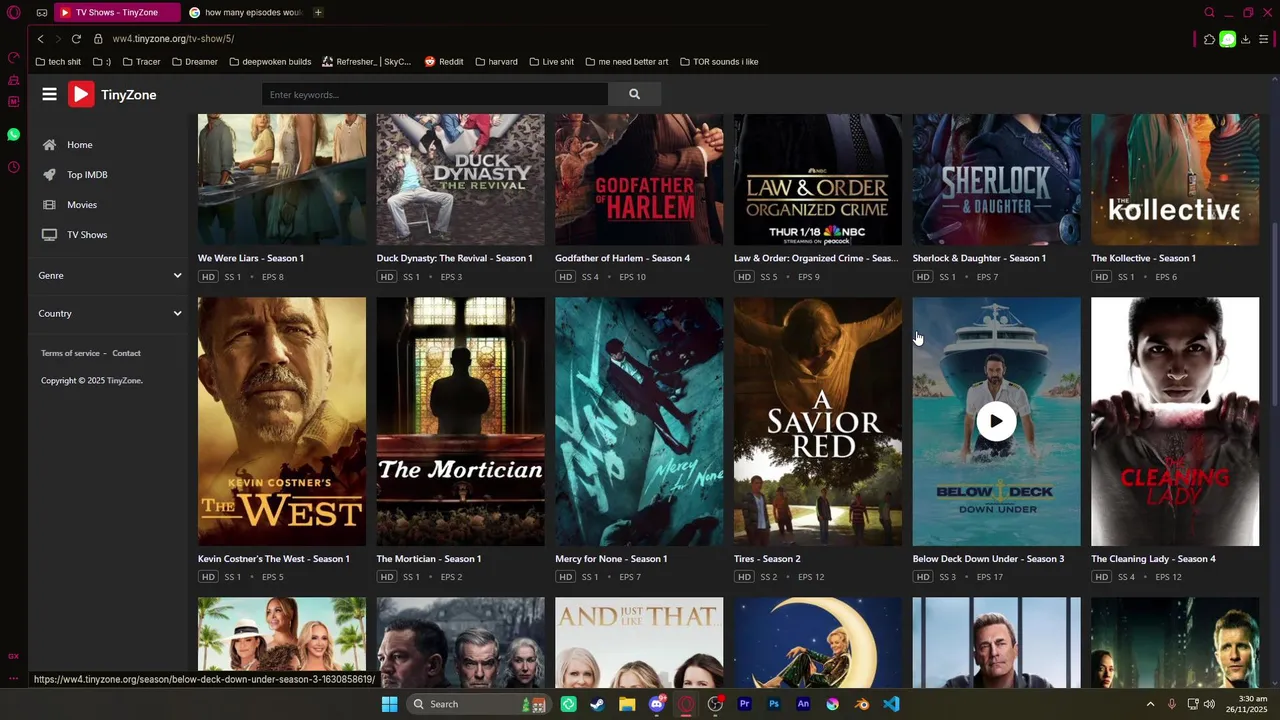Open Discord from the taskbar

pyautogui.click(x=657, y=704)
